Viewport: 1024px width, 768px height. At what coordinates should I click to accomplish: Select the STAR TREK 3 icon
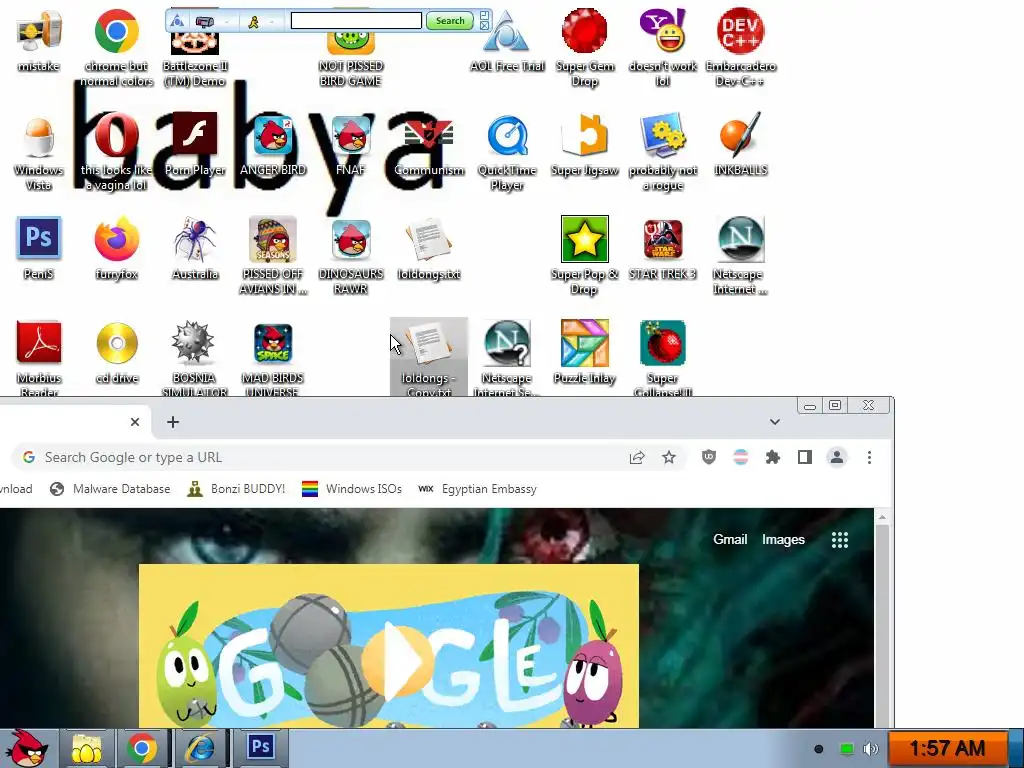663,249
